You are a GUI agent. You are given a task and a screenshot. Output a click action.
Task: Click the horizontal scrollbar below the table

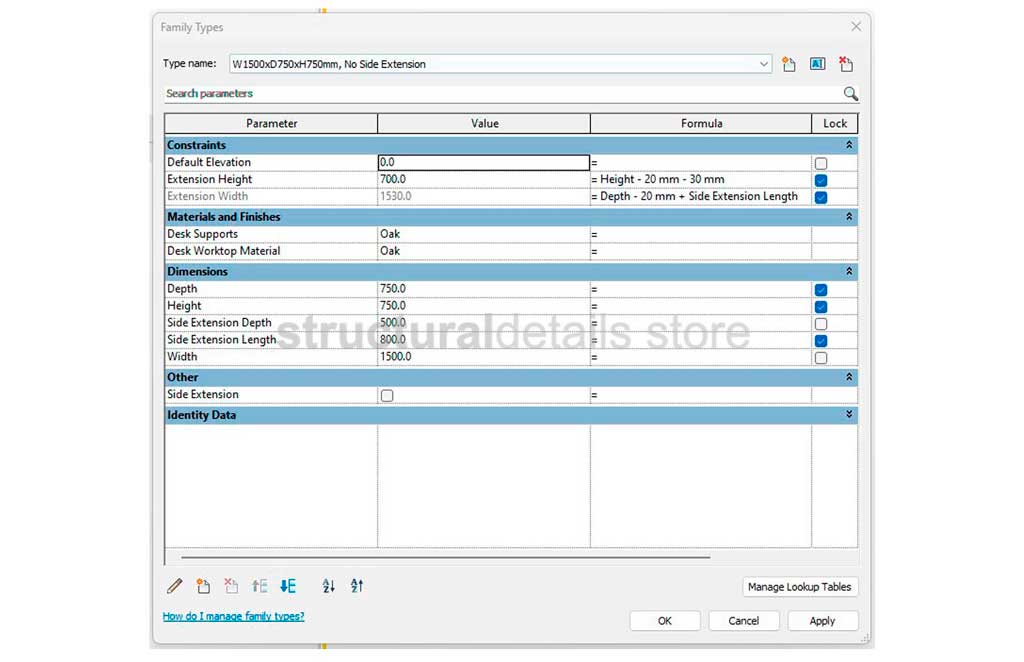pyautogui.click(x=445, y=557)
